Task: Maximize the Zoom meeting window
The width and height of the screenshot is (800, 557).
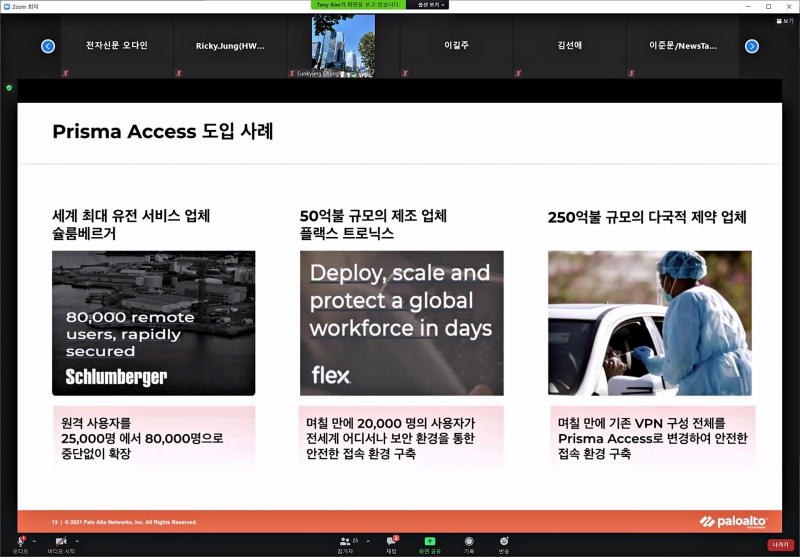Action: 768,6
